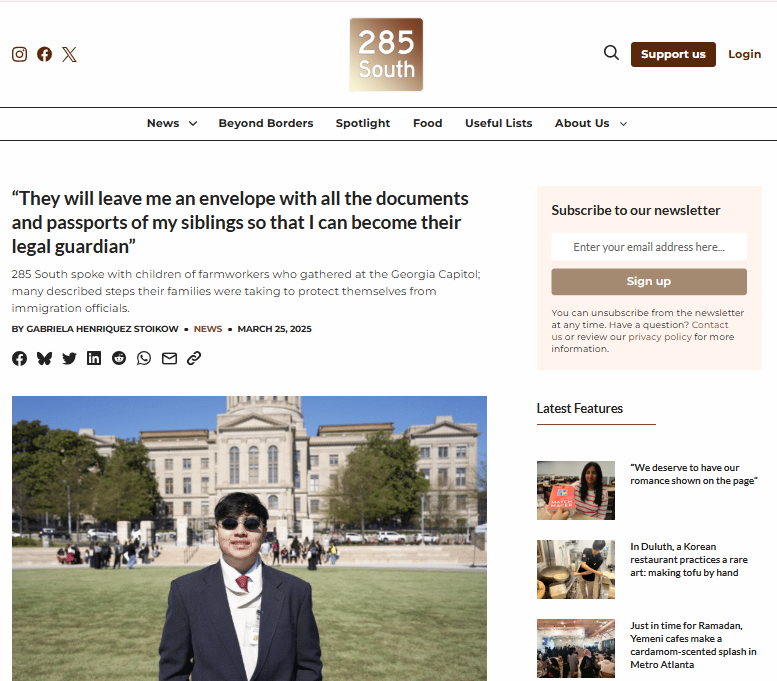Viewport: 777px width, 681px height.
Task: Expand the News dropdown chevron
Action: pyautogui.click(x=193, y=123)
